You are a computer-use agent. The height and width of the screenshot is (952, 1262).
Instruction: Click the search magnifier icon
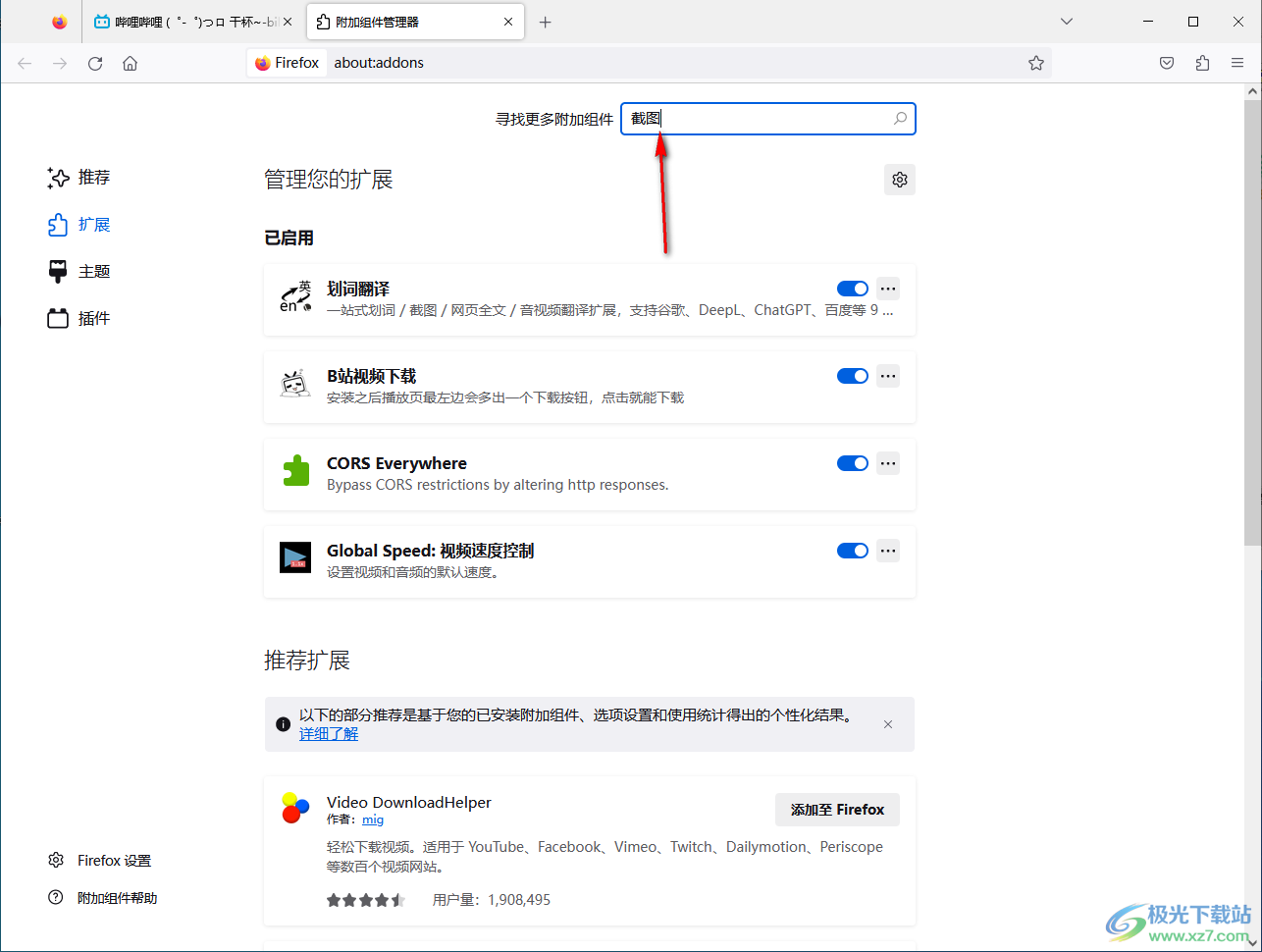(900, 119)
